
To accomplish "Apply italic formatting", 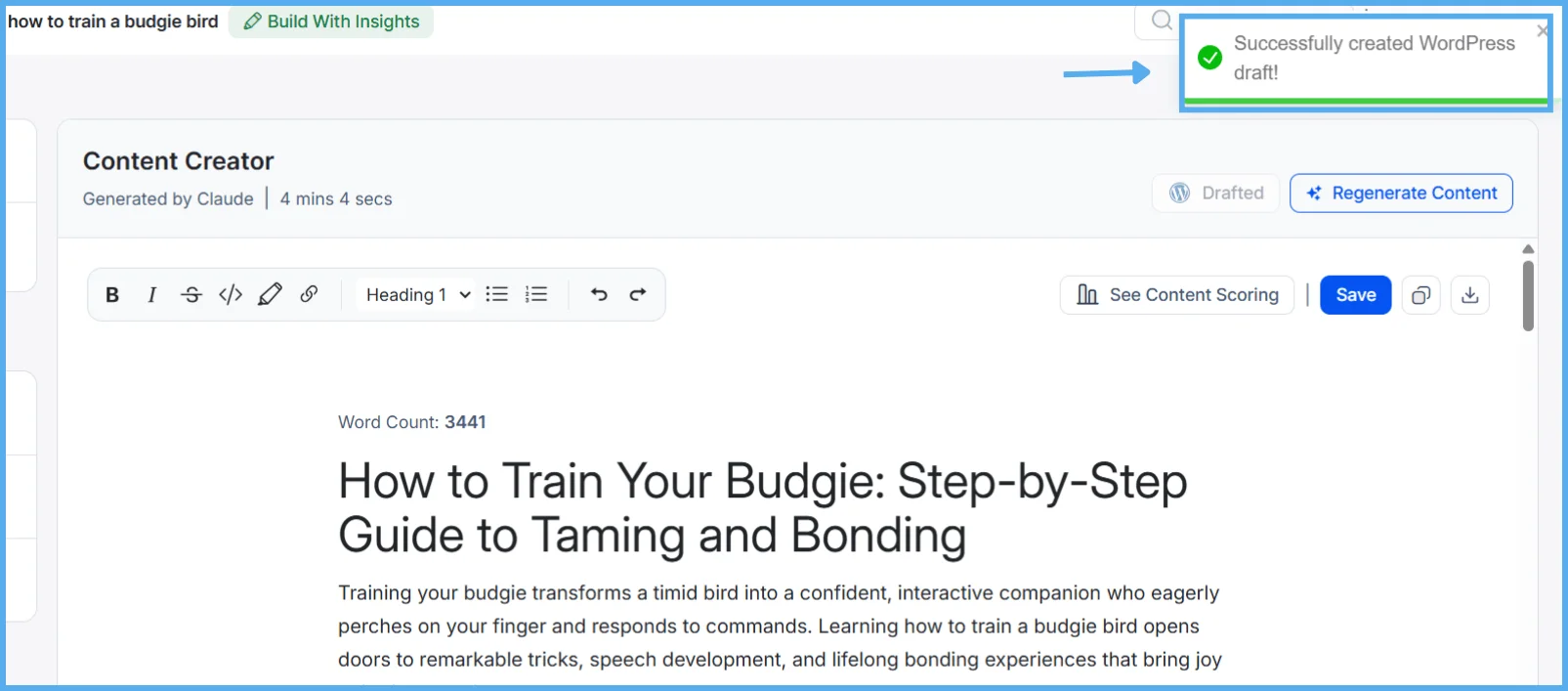I will tap(151, 294).
